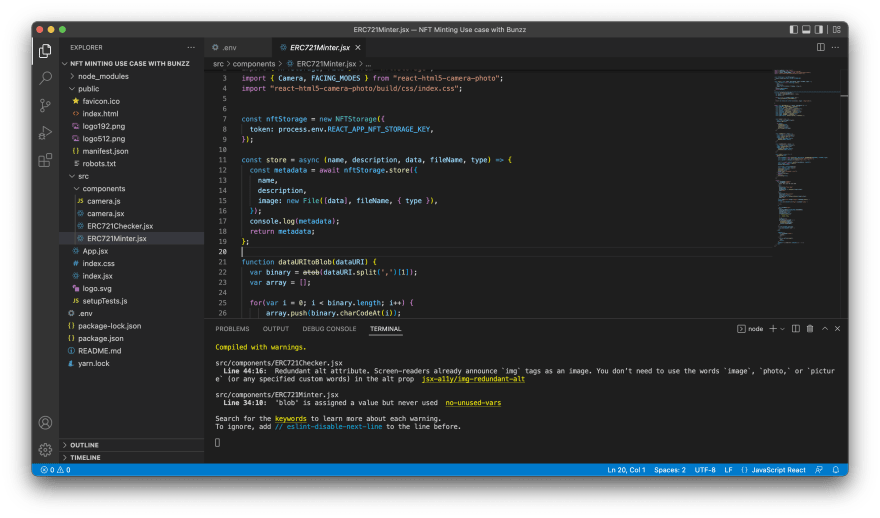880x518 pixels.
Task: Close the ERC721Minter.jsx tab
Action: tap(358, 48)
